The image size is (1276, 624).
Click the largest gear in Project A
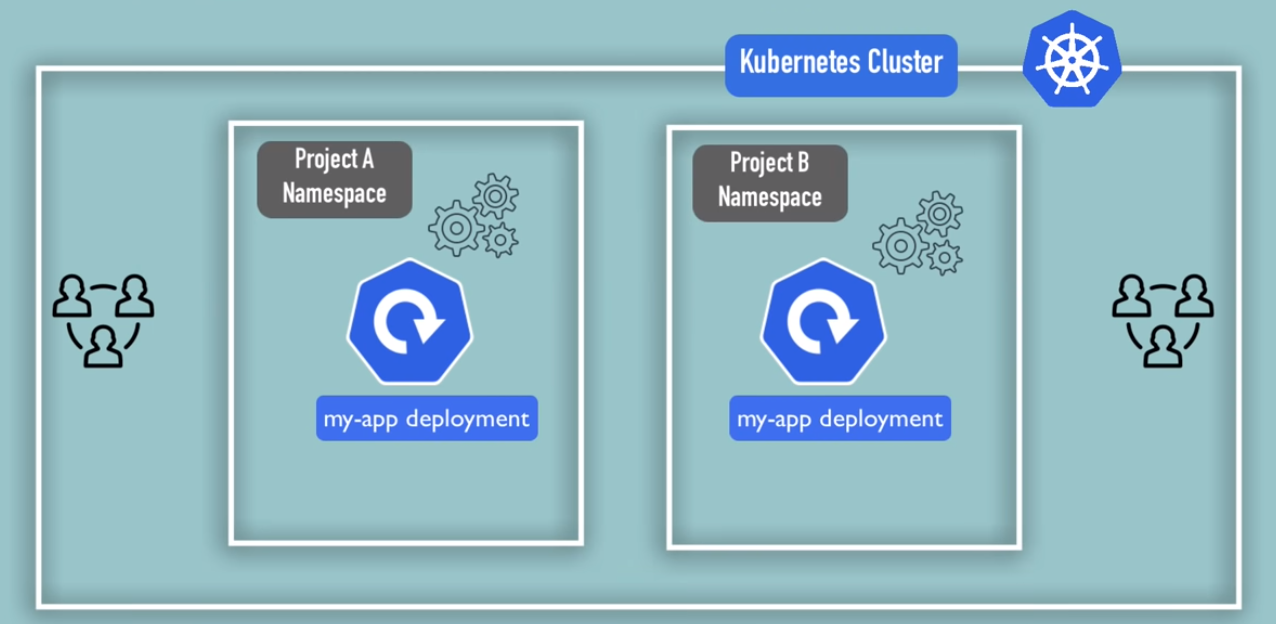point(456,227)
